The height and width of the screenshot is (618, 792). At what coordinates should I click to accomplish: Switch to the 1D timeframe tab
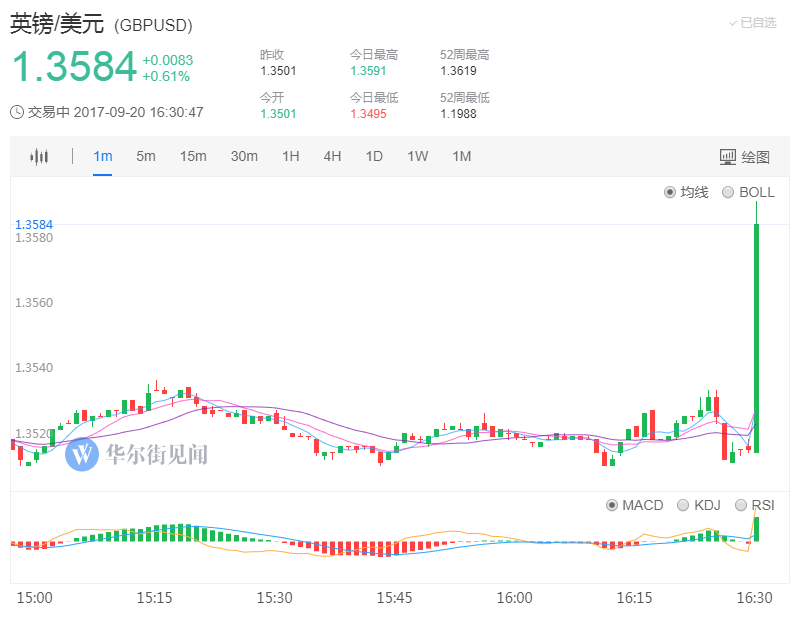pos(374,157)
